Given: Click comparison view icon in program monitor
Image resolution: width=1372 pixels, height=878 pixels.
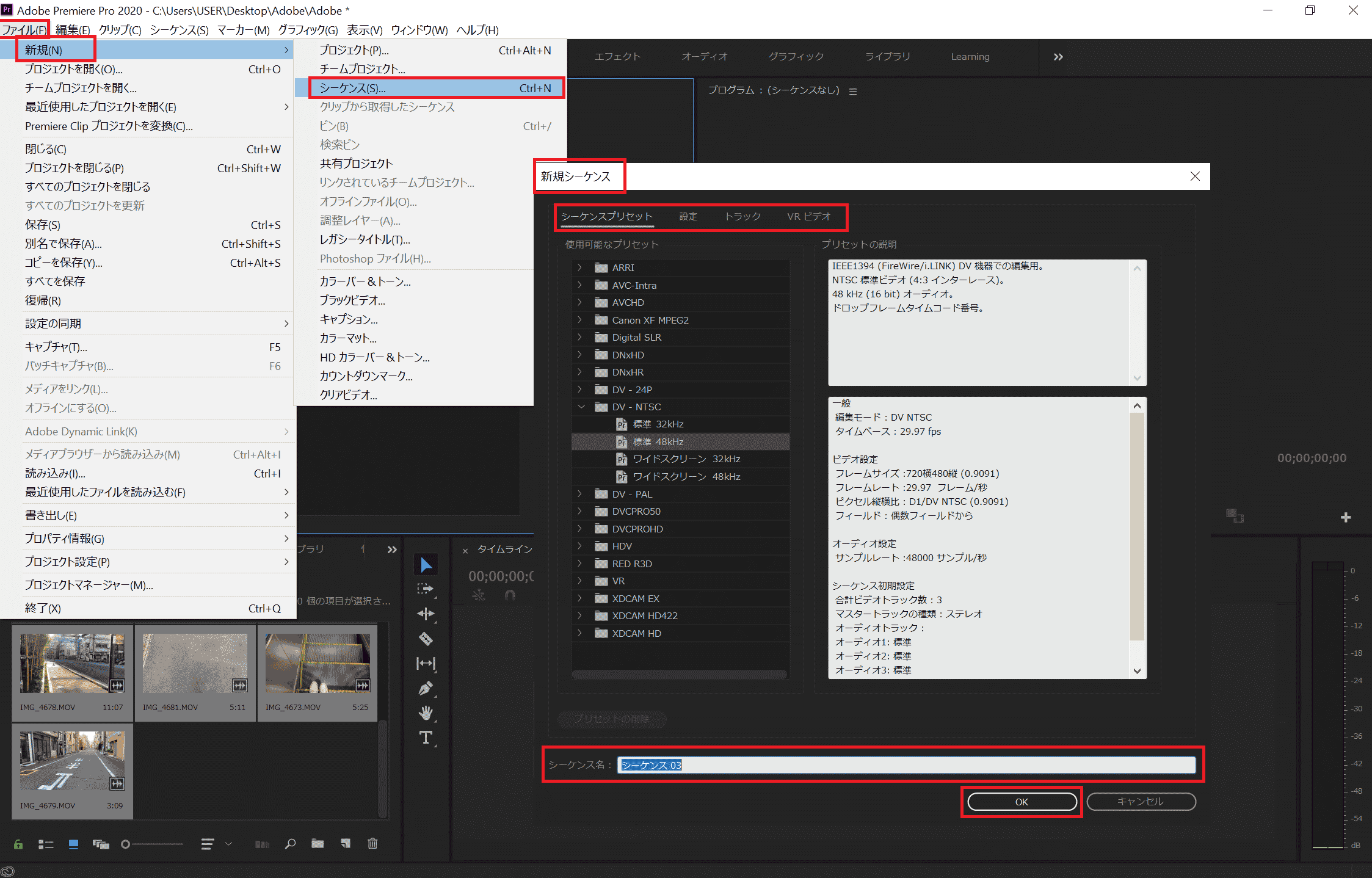Looking at the screenshot, I should click(1235, 516).
